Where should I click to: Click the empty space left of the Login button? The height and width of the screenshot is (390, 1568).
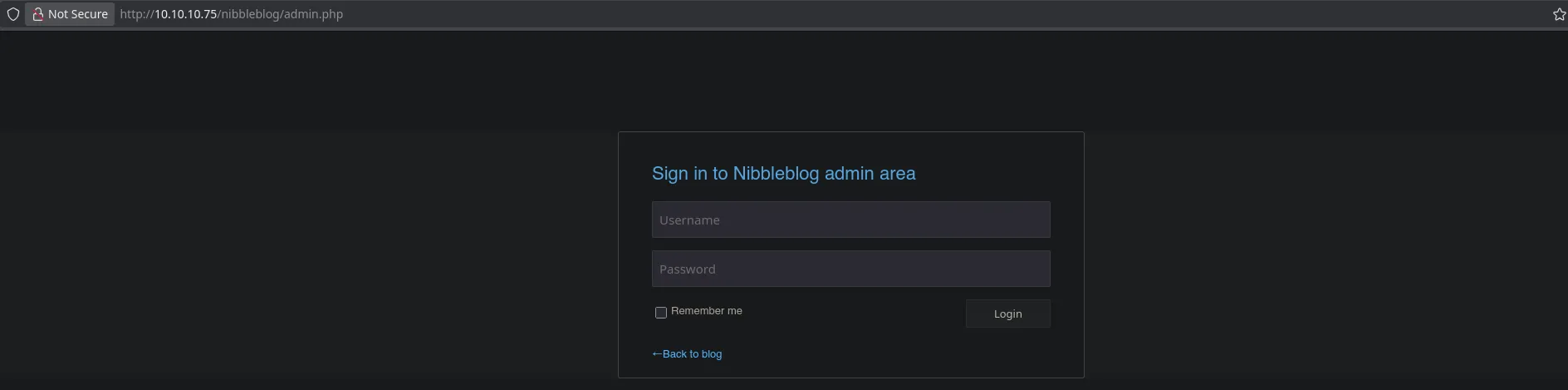point(855,313)
